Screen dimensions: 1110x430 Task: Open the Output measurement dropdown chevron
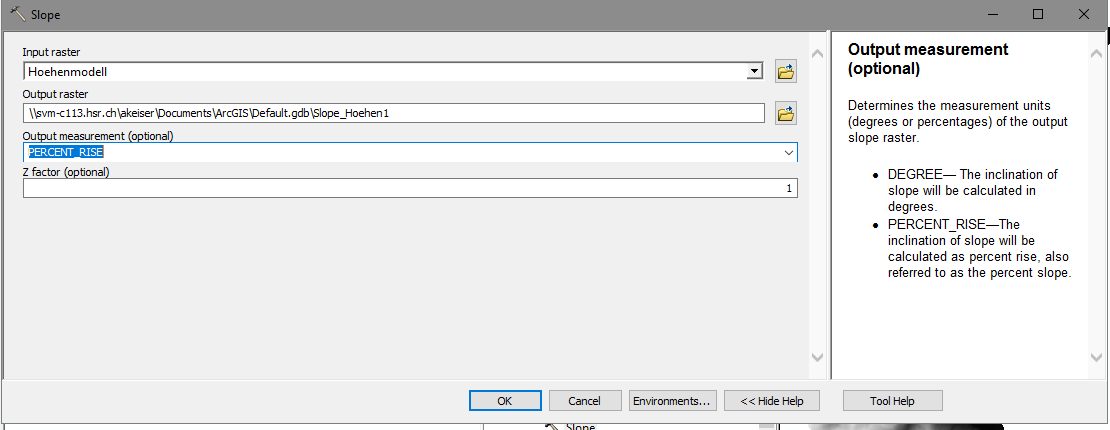click(789, 153)
